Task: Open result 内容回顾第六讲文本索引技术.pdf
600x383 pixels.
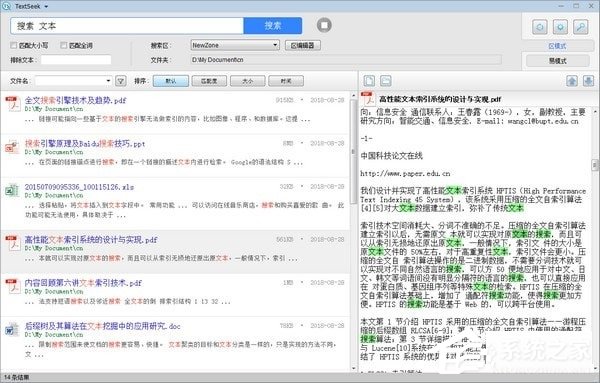Action: coord(83,283)
